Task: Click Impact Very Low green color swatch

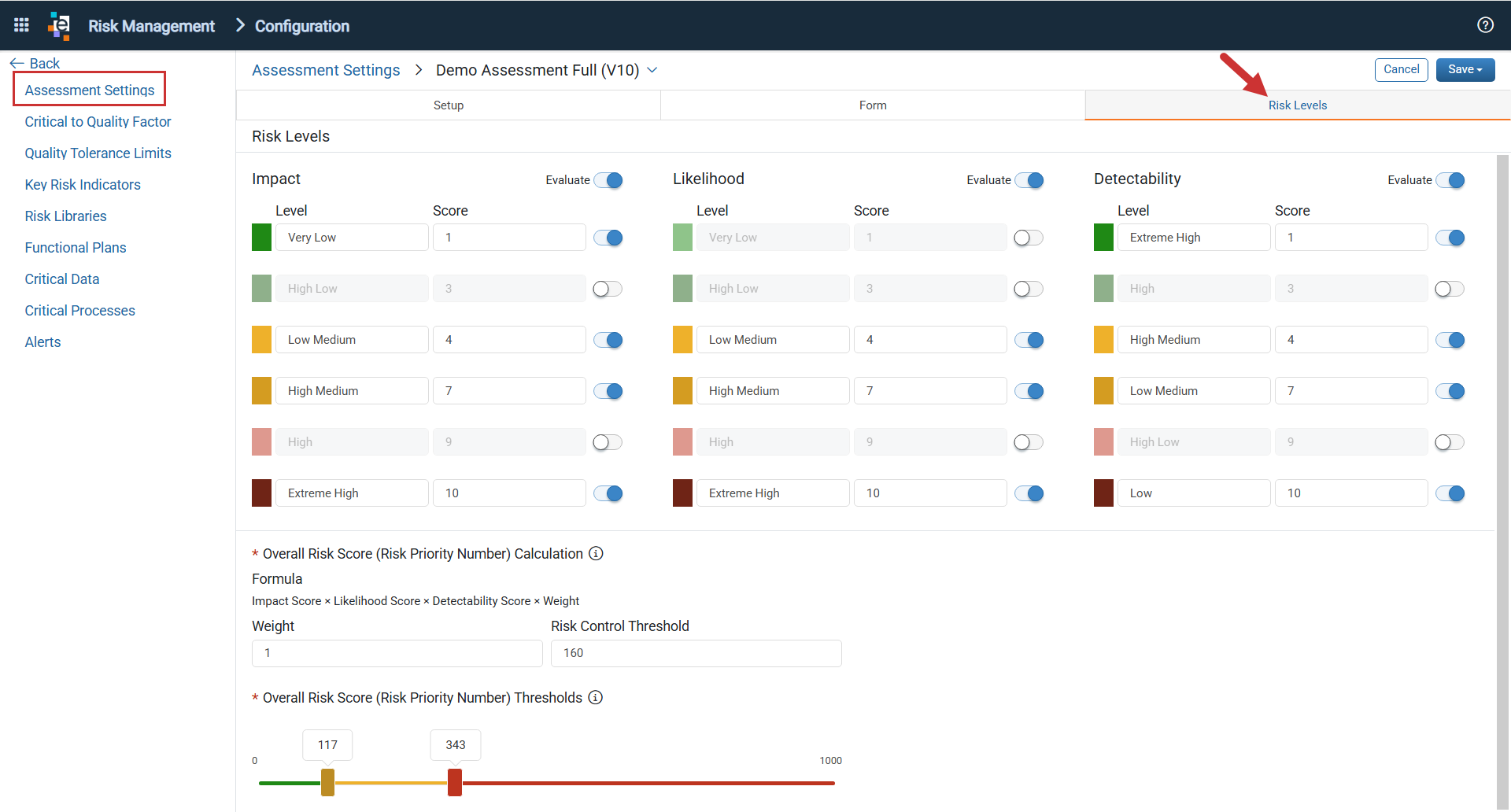Action: [261, 238]
